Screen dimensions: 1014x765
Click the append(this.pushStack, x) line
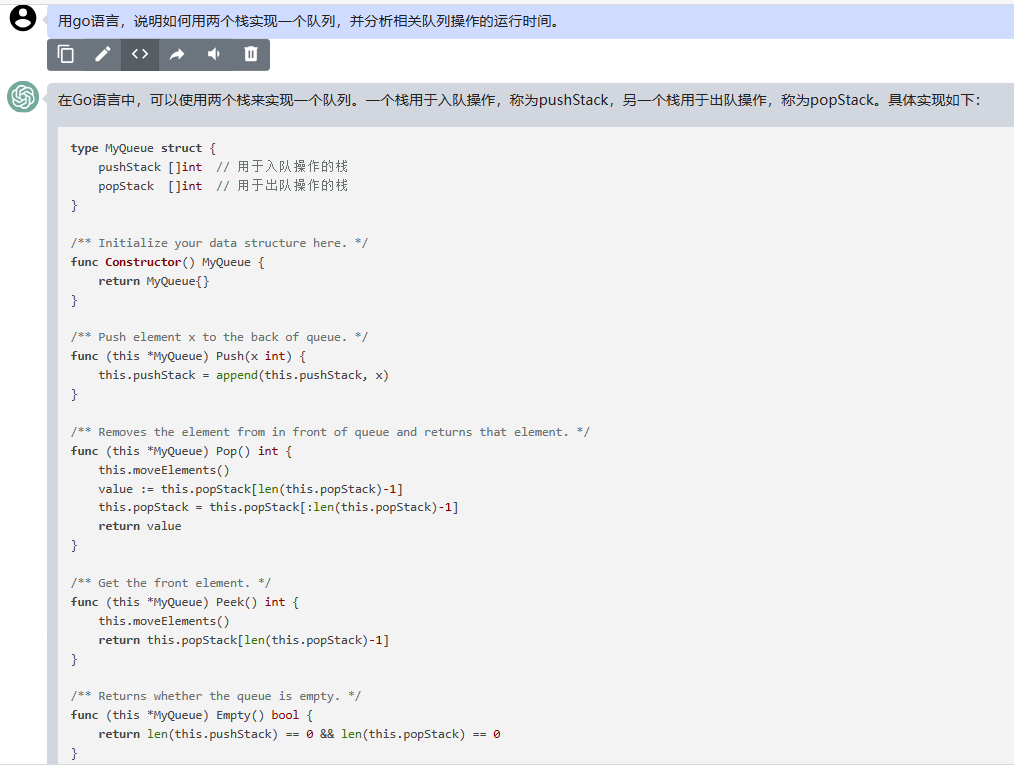coord(243,375)
